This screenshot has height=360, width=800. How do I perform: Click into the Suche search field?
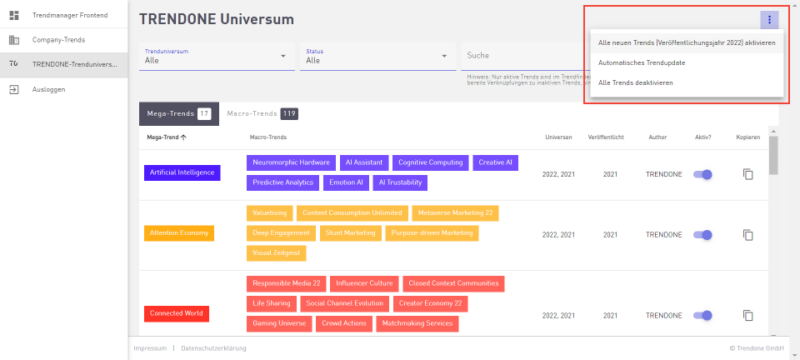point(523,56)
